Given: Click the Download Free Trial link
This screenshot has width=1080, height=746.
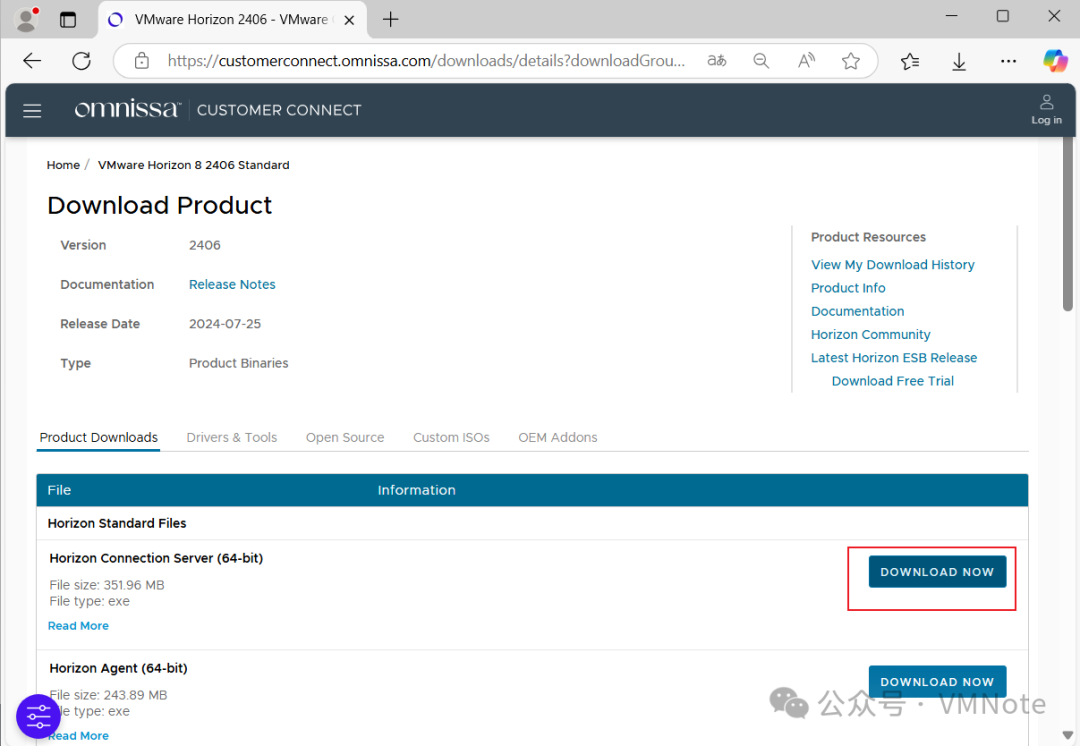Looking at the screenshot, I should 893,381.
